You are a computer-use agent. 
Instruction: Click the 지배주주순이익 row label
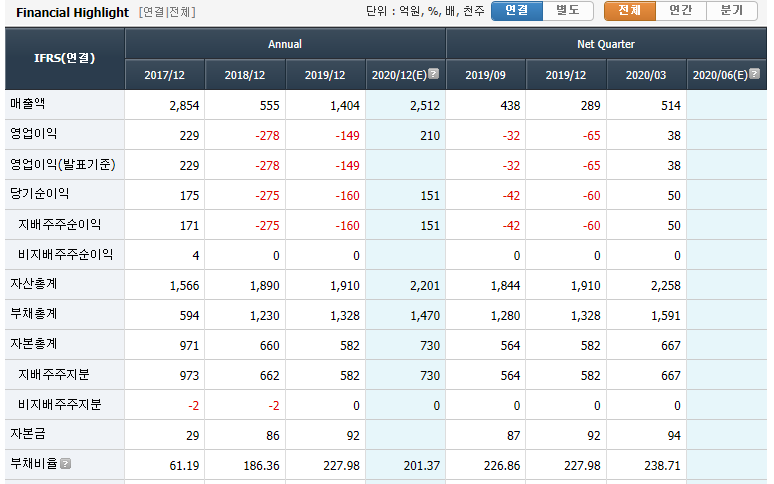click(x=59, y=224)
